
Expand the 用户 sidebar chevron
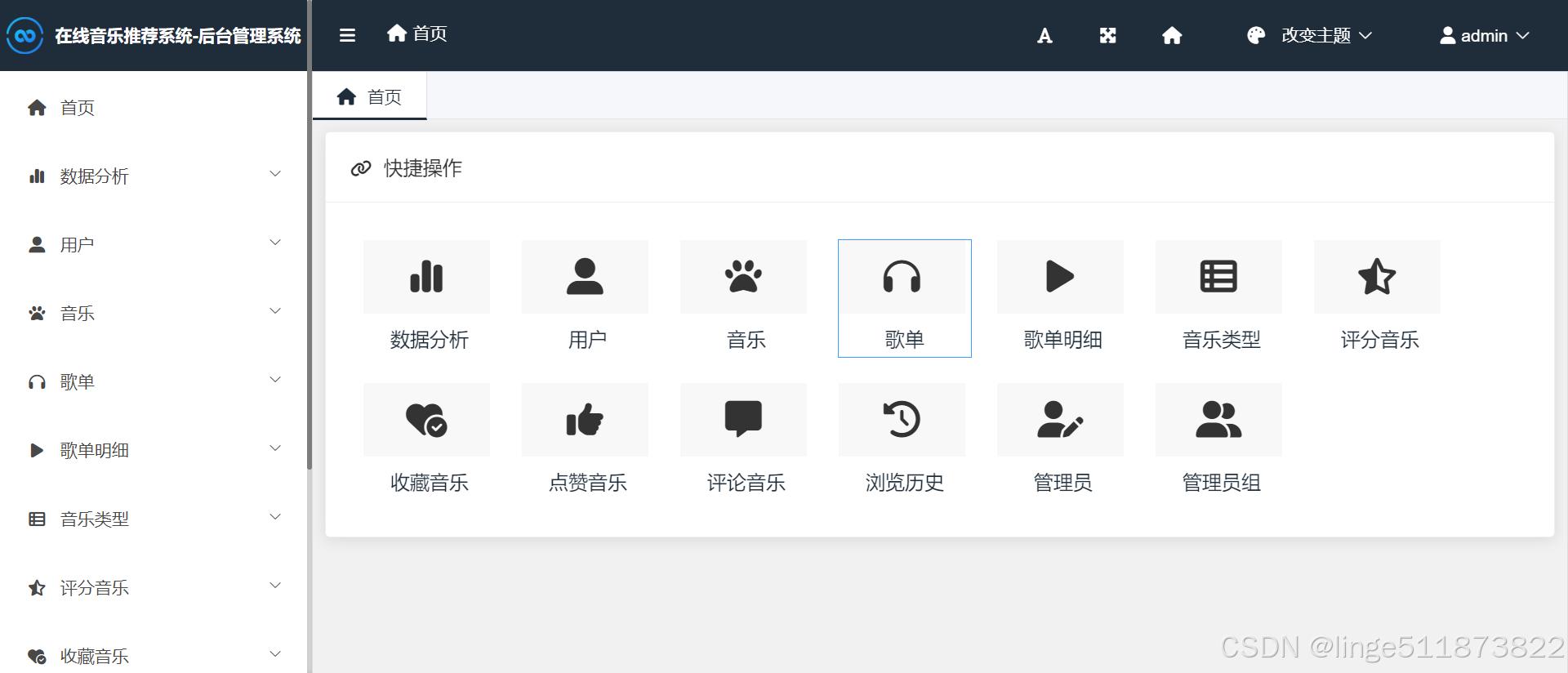275,243
